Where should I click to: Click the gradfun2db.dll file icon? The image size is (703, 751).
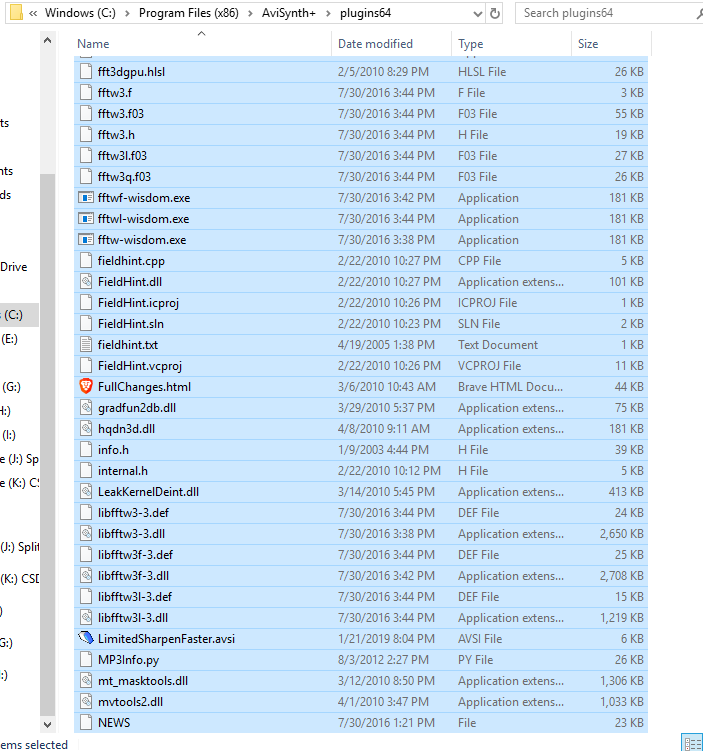click(86, 408)
